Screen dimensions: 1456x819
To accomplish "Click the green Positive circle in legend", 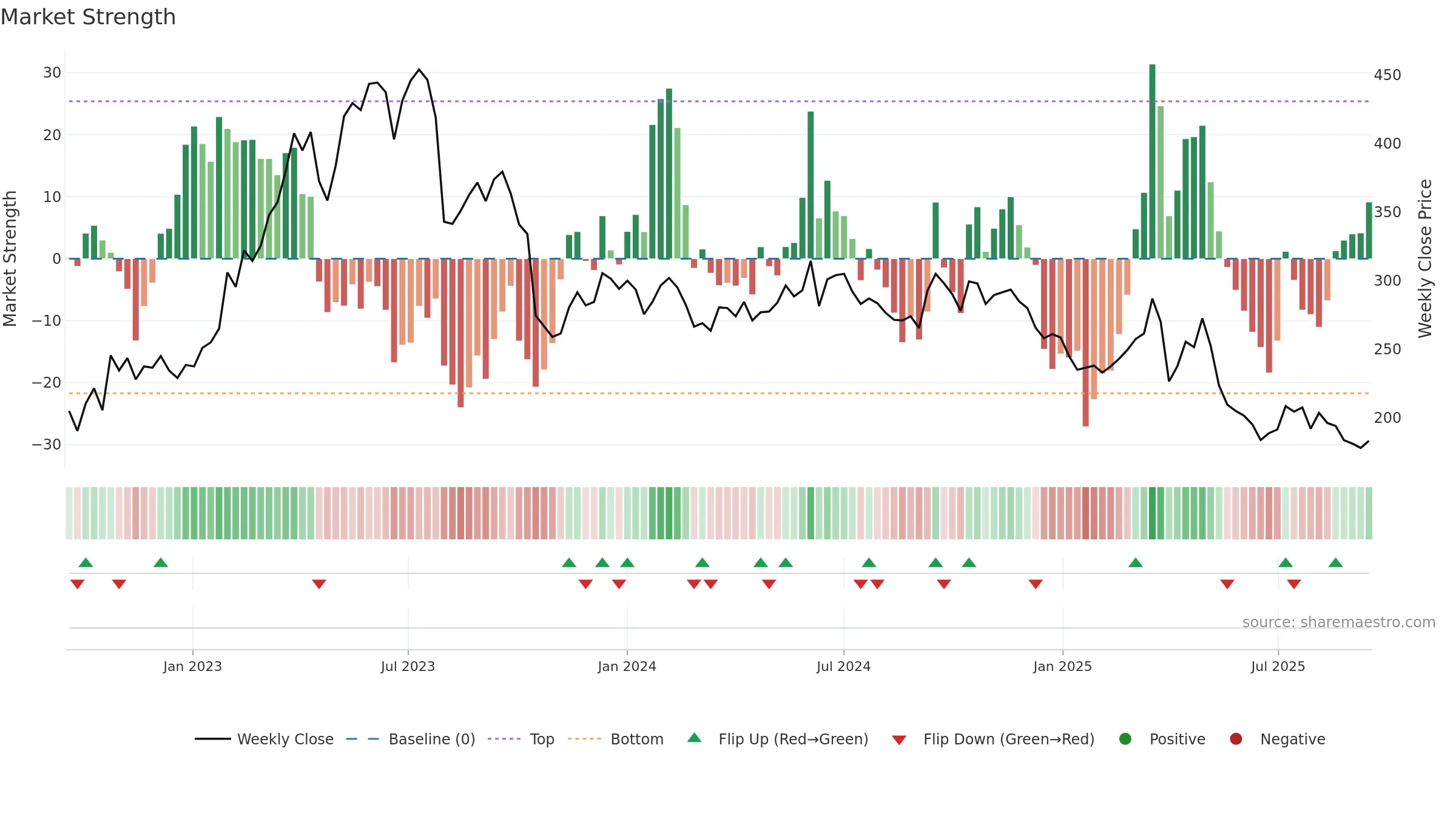I will [1125, 739].
